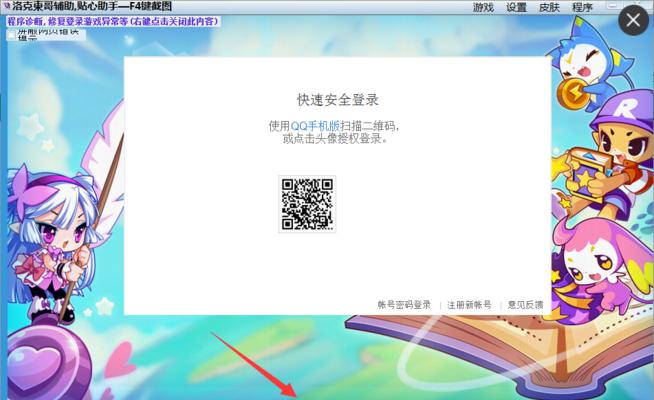Viewport: 654px width, 400px height.
Task: Open the 程序 menu
Action: (x=583, y=7)
